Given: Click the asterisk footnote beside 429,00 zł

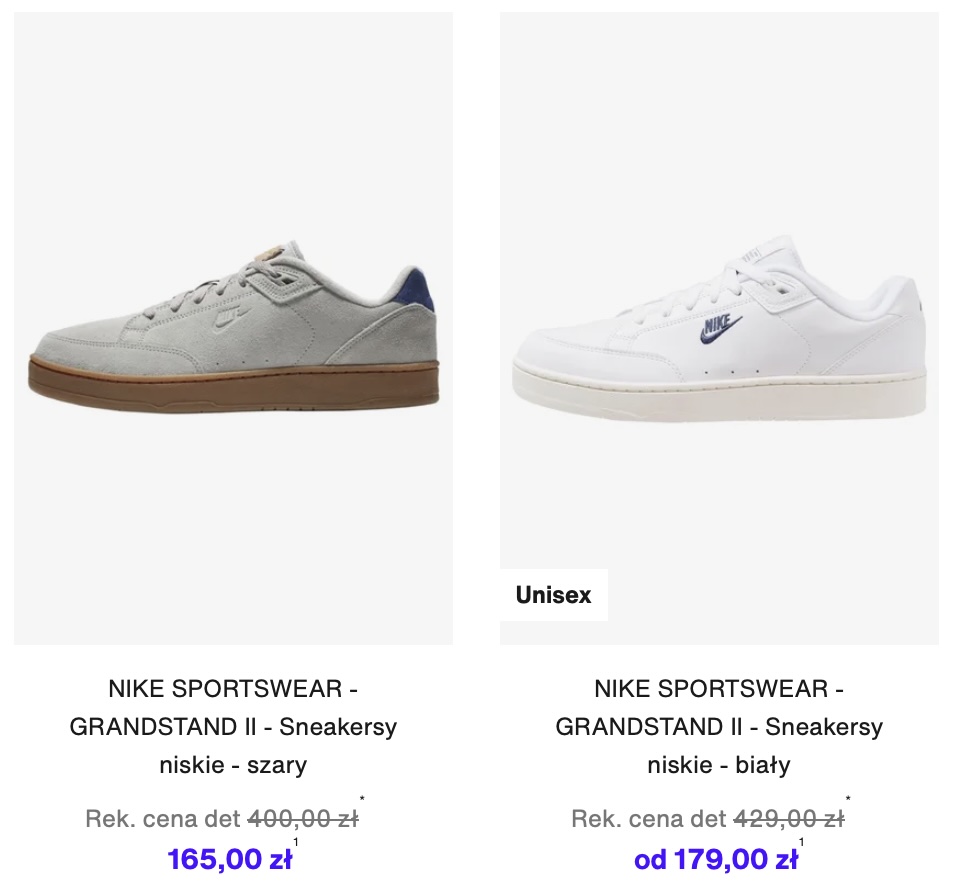Looking at the screenshot, I should tap(848, 798).
